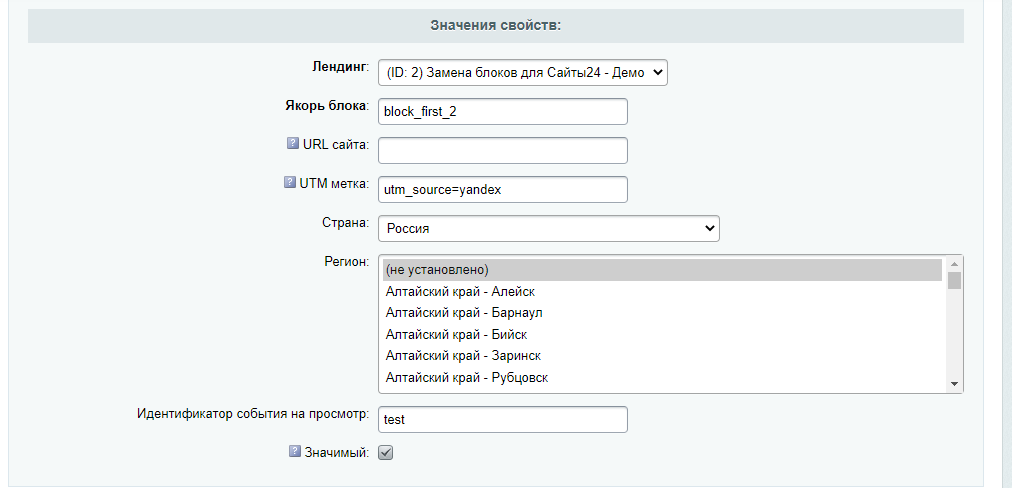Click help icon next to Значимый
The width and height of the screenshot is (1012, 488).
point(294,452)
